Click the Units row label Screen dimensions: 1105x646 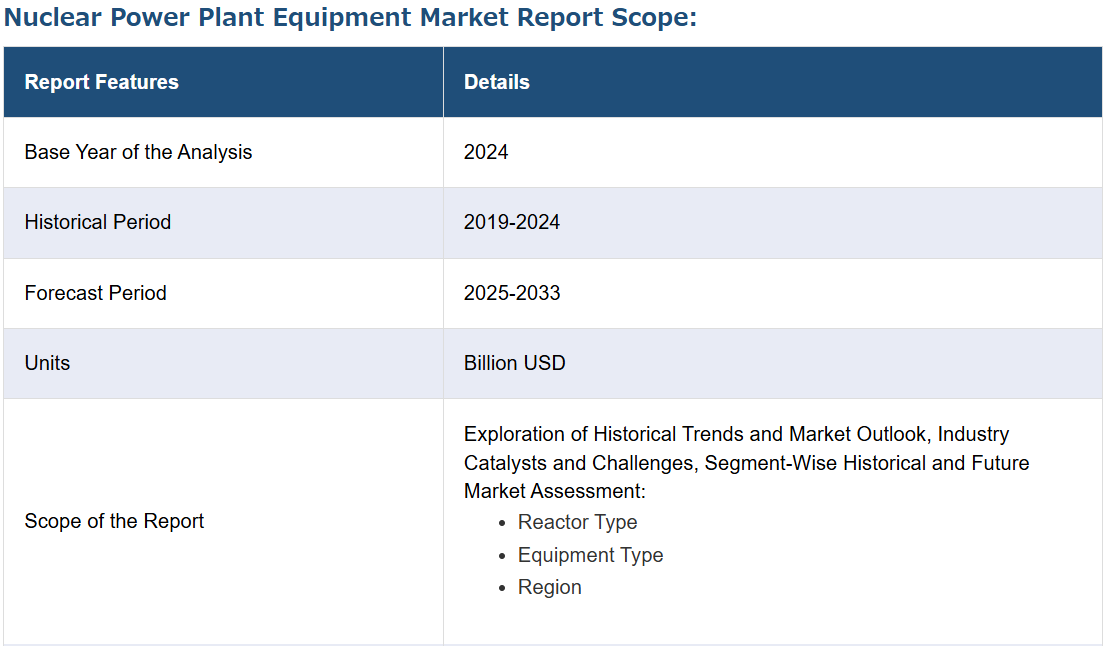[47, 363]
